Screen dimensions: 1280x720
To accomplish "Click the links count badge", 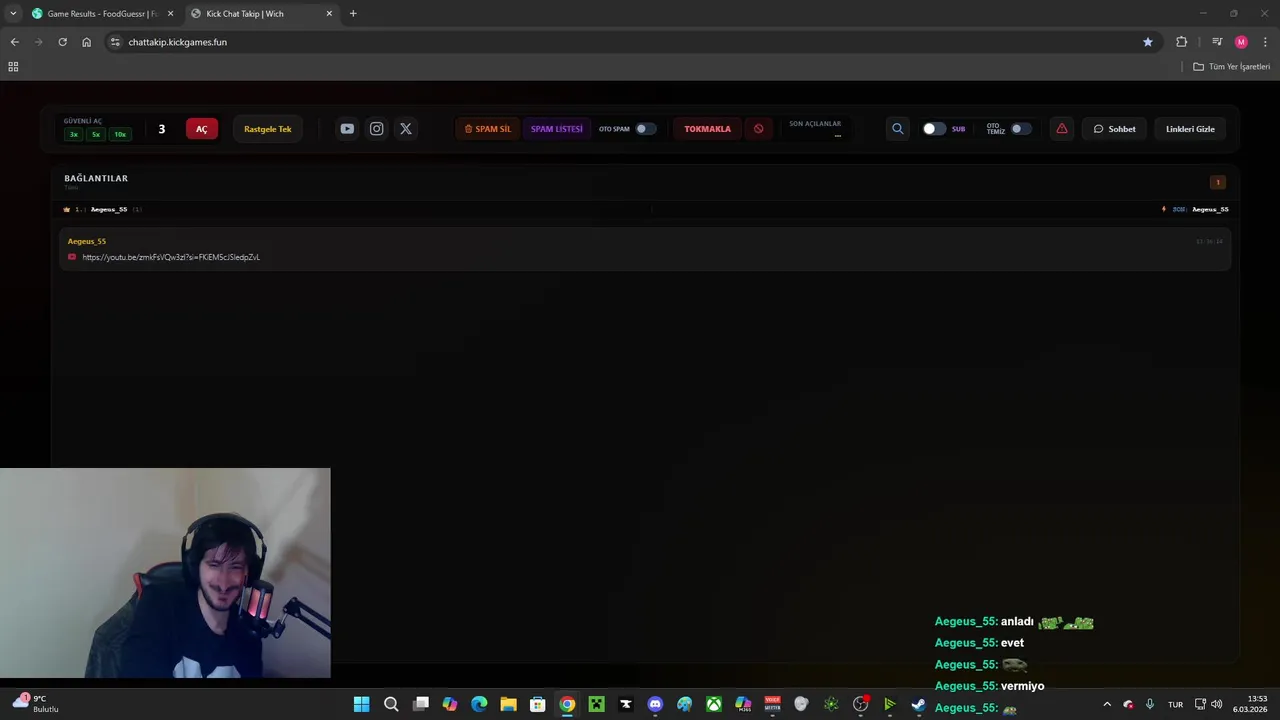I will point(1218,182).
